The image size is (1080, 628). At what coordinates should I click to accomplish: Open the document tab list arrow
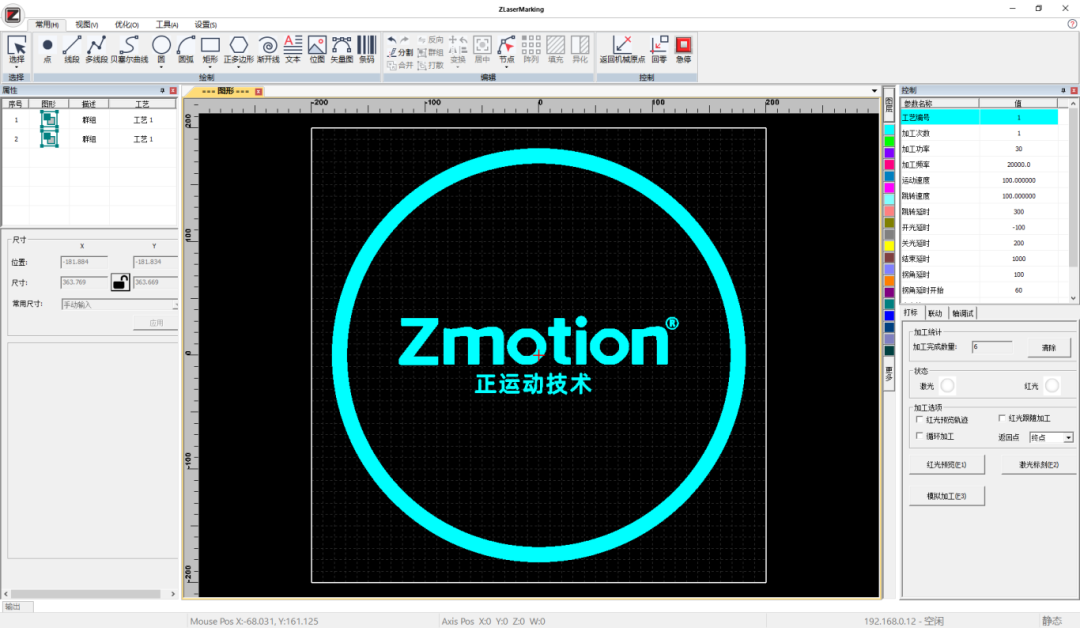coord(874,91)
